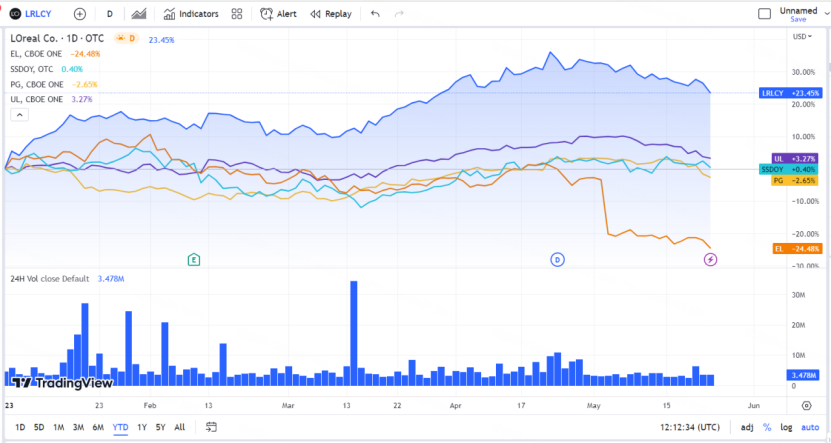831x443 pixels.
Task: Toggle percent scale mode
Action: pos(767,427)
